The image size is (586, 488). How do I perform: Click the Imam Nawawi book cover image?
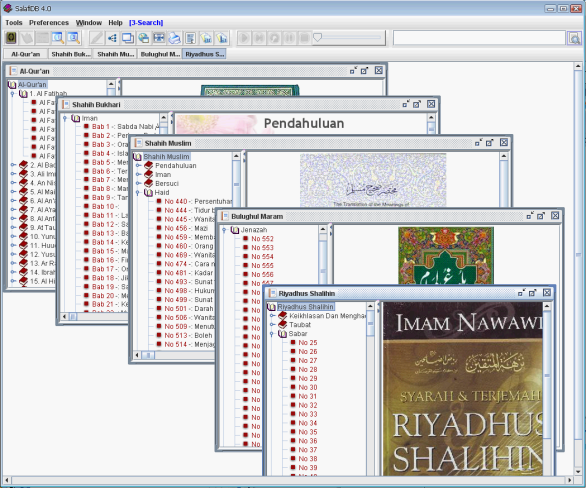click(x=463, y=389)
